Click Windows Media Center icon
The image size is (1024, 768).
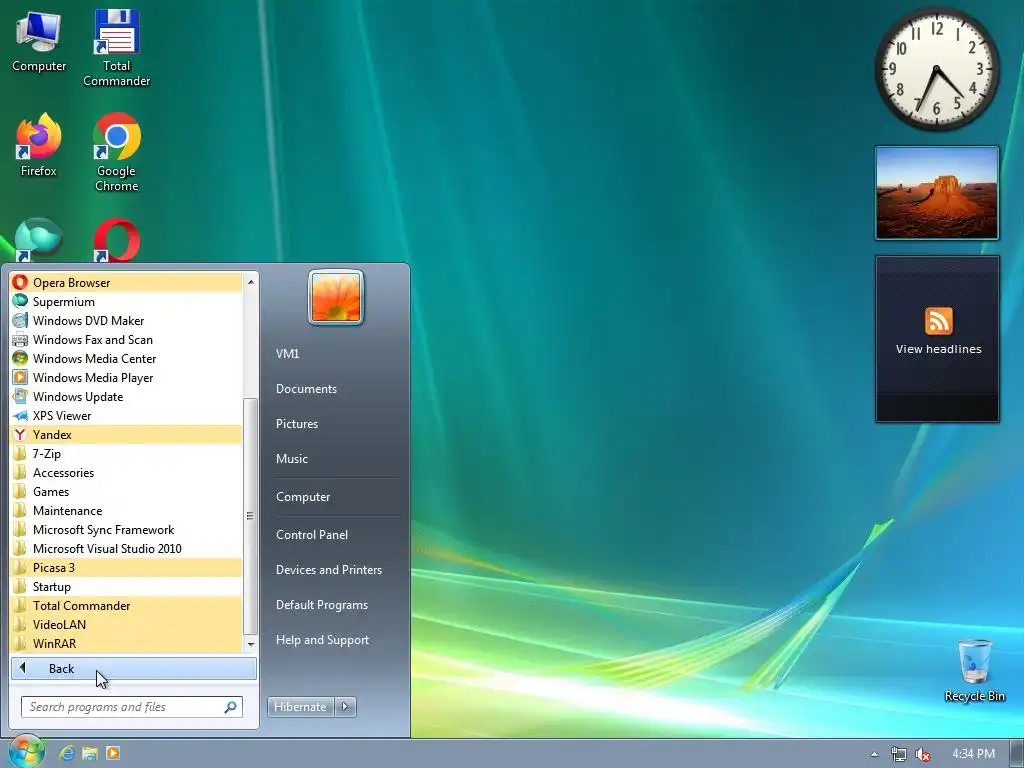click(x=20, y=359)
